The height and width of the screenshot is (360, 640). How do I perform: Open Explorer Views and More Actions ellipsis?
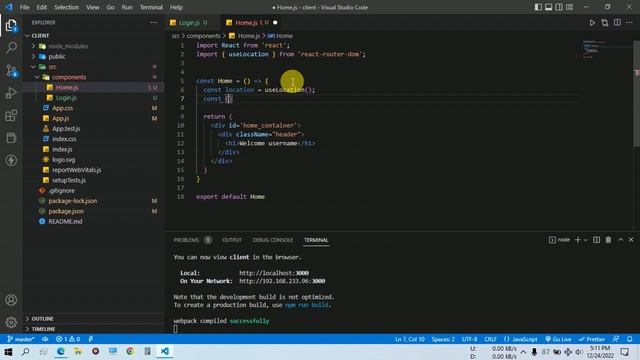pos(153,22)
